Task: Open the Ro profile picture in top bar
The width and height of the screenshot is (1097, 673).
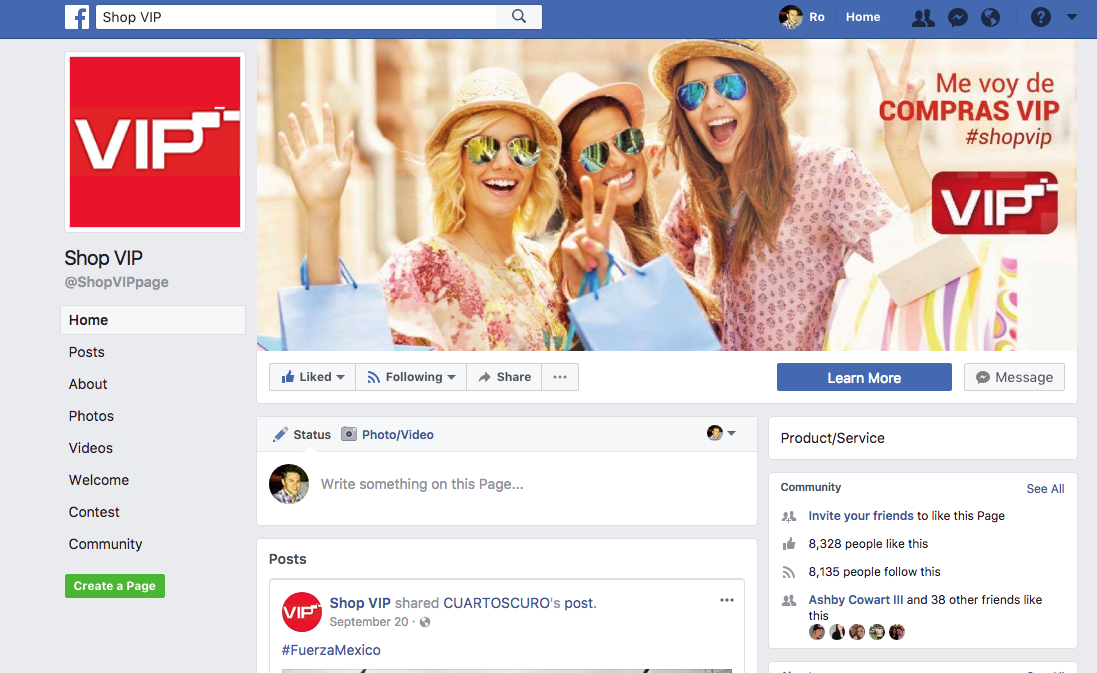Action: [791, 17]
